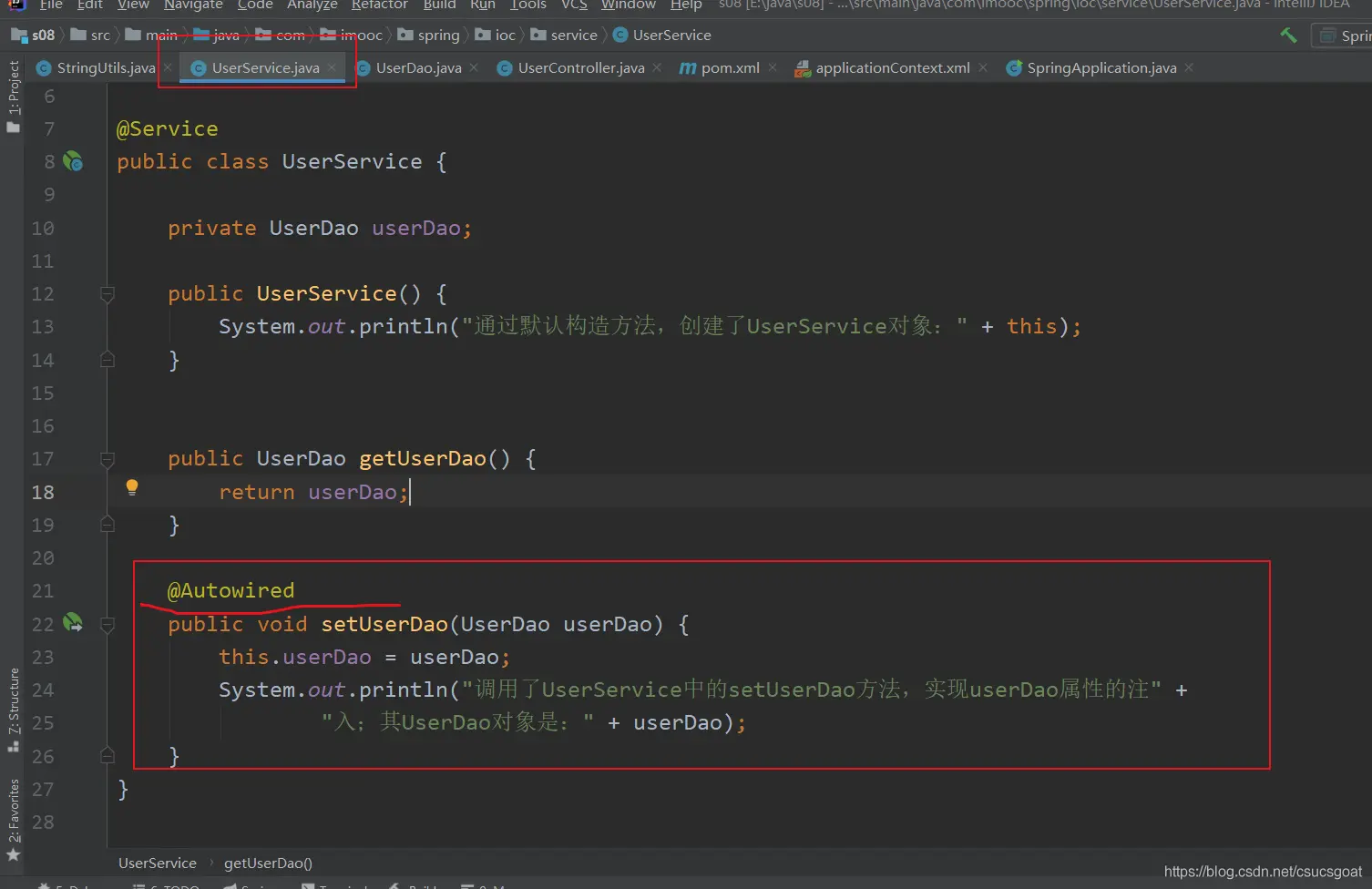This screenshot has height=889, width=1372.
Task: Click the yellow lightbulb intention icon
Action: [x=132, y=487]
